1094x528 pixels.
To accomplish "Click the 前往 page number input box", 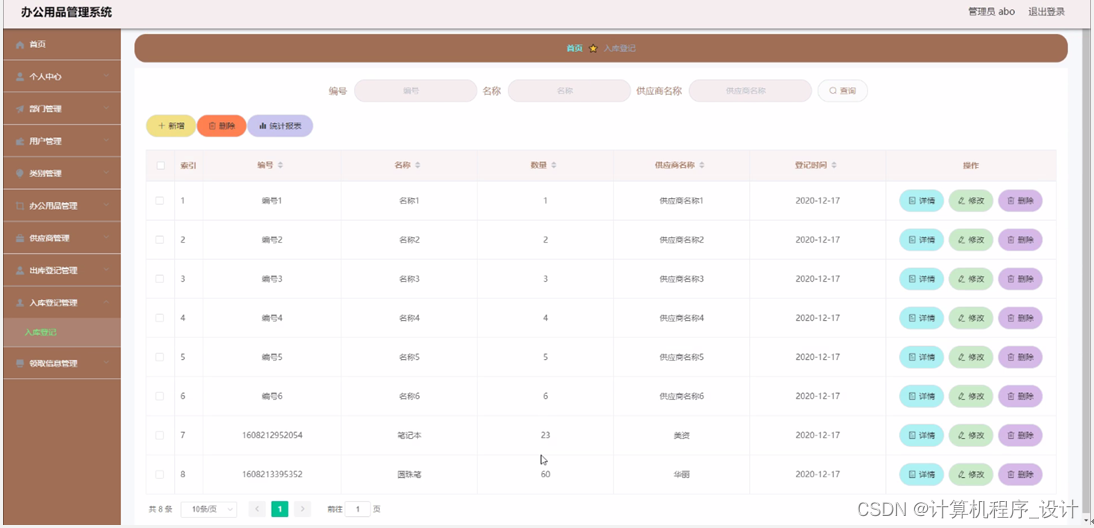I will click(357, 509).
